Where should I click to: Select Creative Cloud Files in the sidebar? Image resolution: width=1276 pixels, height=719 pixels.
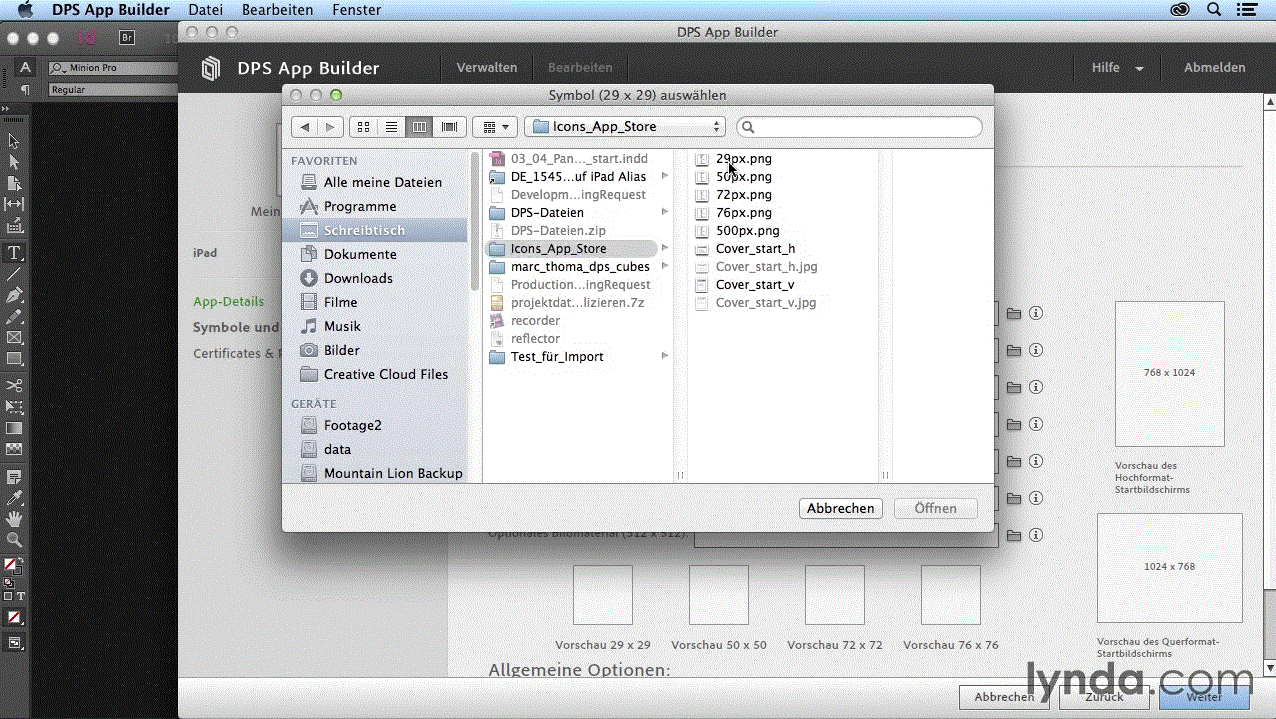pyautogui.click(x=386, y=374)
